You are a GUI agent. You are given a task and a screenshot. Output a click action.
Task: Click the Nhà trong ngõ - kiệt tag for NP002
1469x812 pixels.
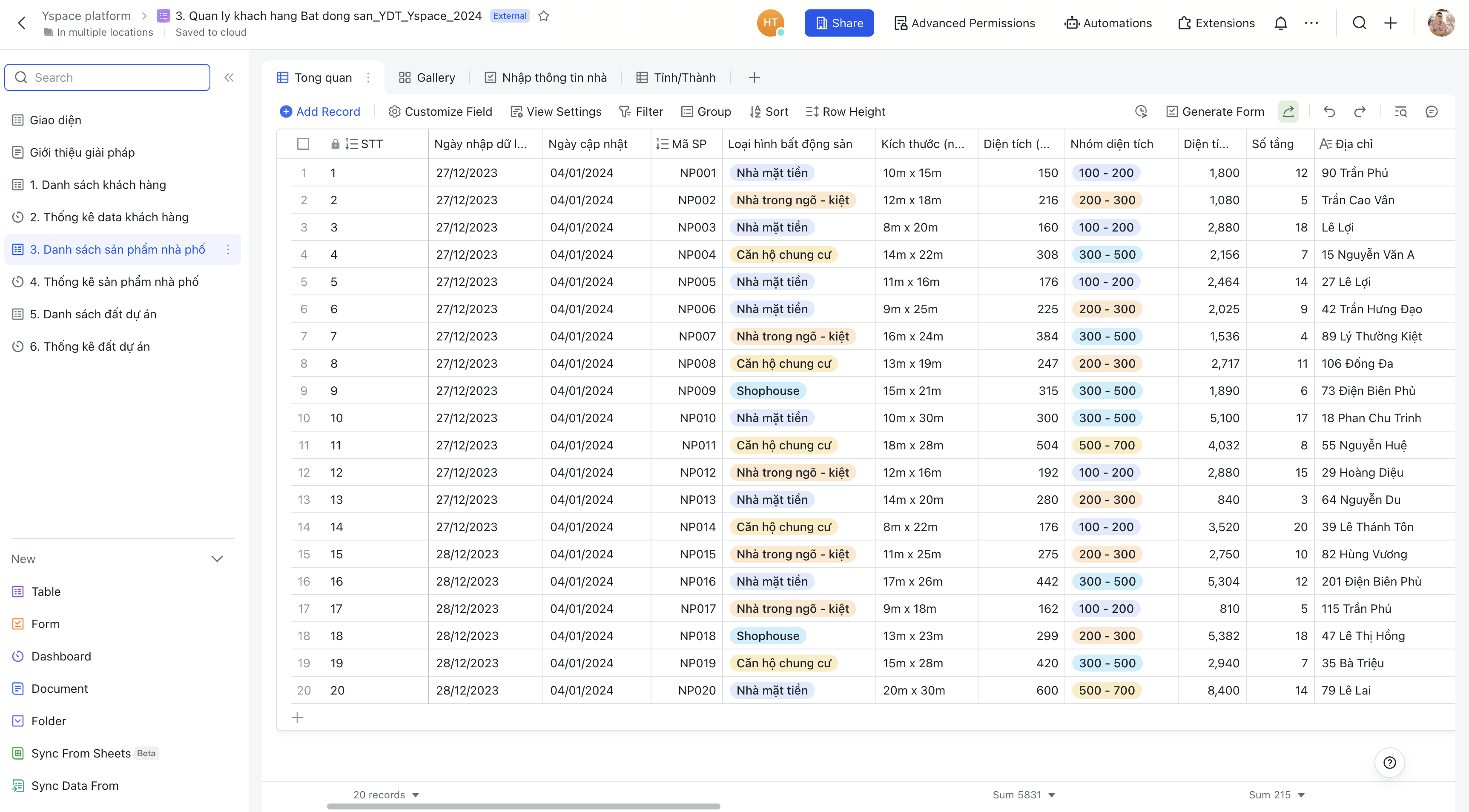[793, 200]
